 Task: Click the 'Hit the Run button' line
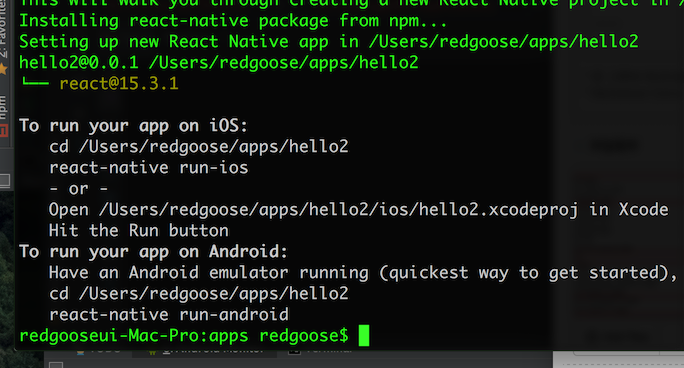[x=139, y=230]
